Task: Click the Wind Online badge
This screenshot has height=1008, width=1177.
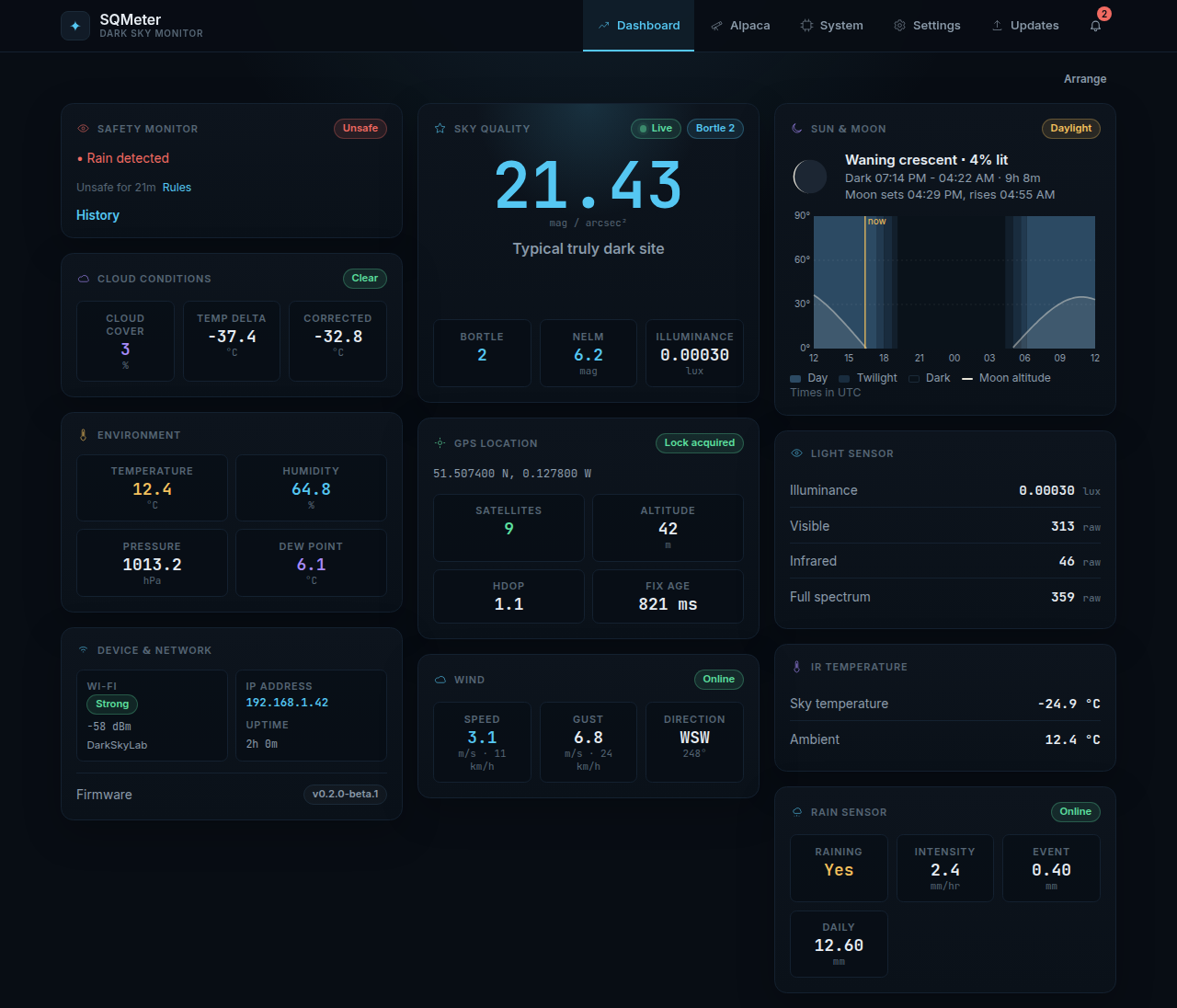Action: (x=719, y=680)
